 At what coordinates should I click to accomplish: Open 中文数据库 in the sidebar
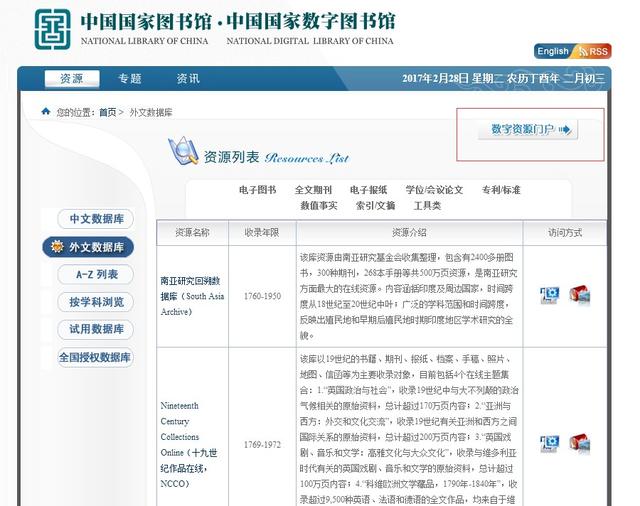[96, 219]
